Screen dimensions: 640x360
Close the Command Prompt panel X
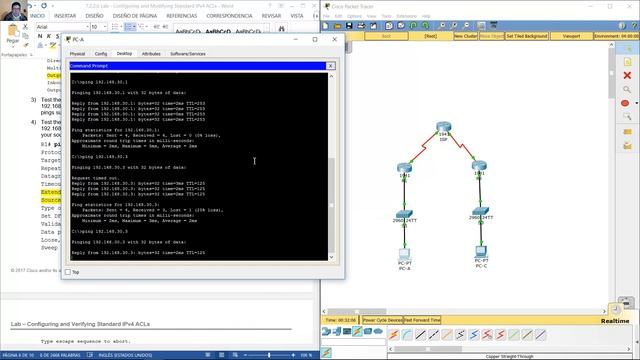(x=330, y=66)
